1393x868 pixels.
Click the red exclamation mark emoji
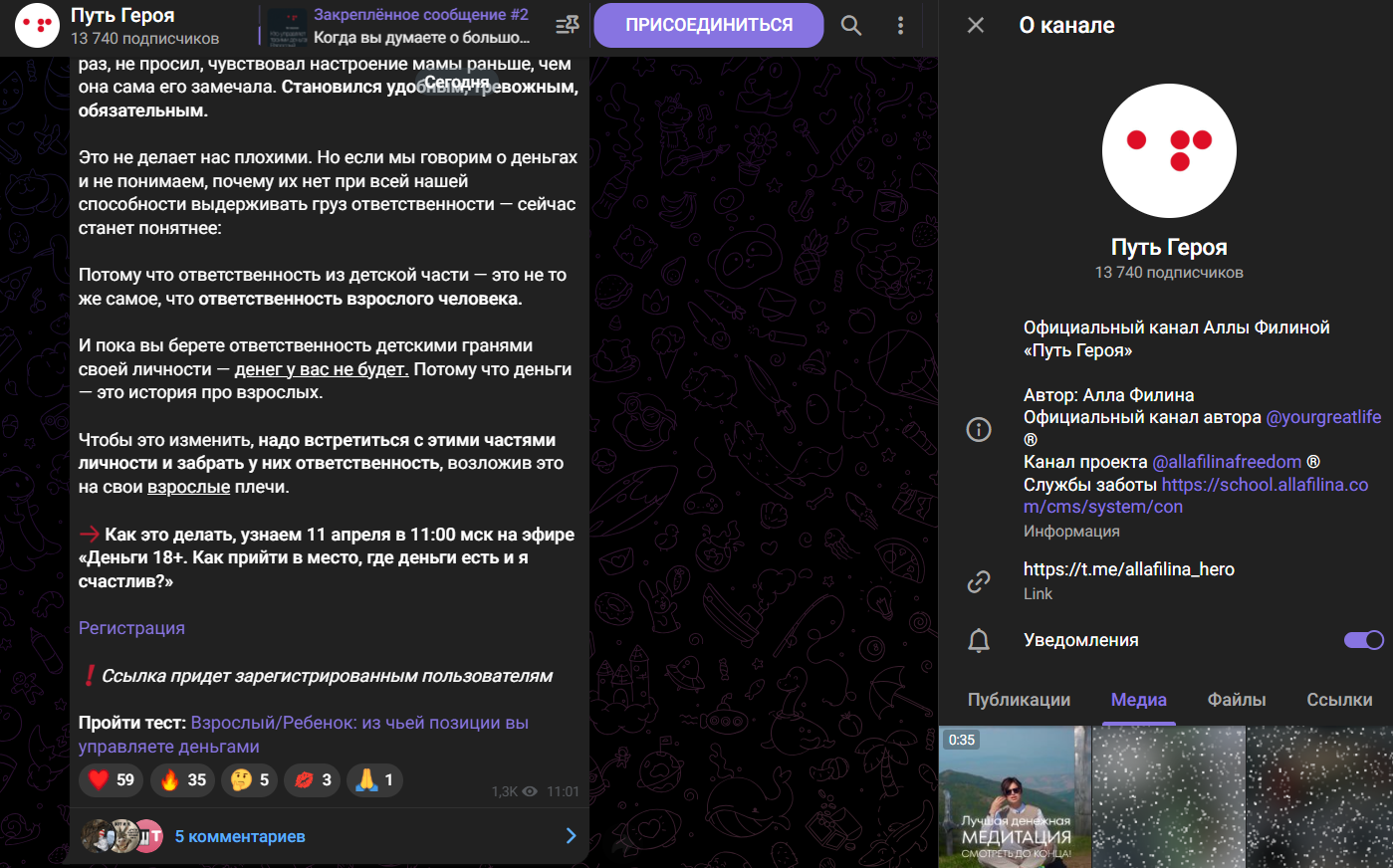[x=89, y=676]
